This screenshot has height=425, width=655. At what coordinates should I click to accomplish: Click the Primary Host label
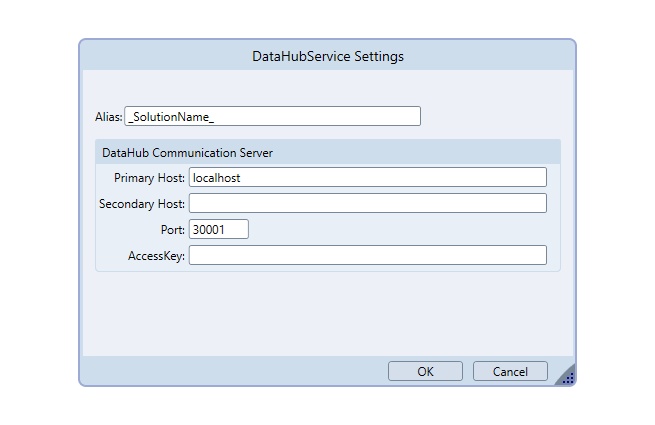[149, 178]
